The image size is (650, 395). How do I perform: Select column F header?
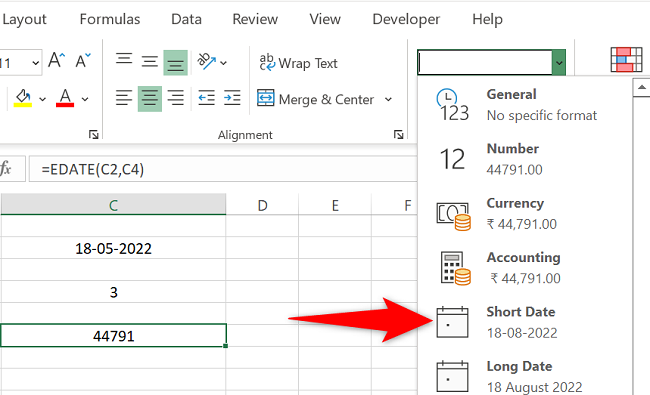[395, 205]
